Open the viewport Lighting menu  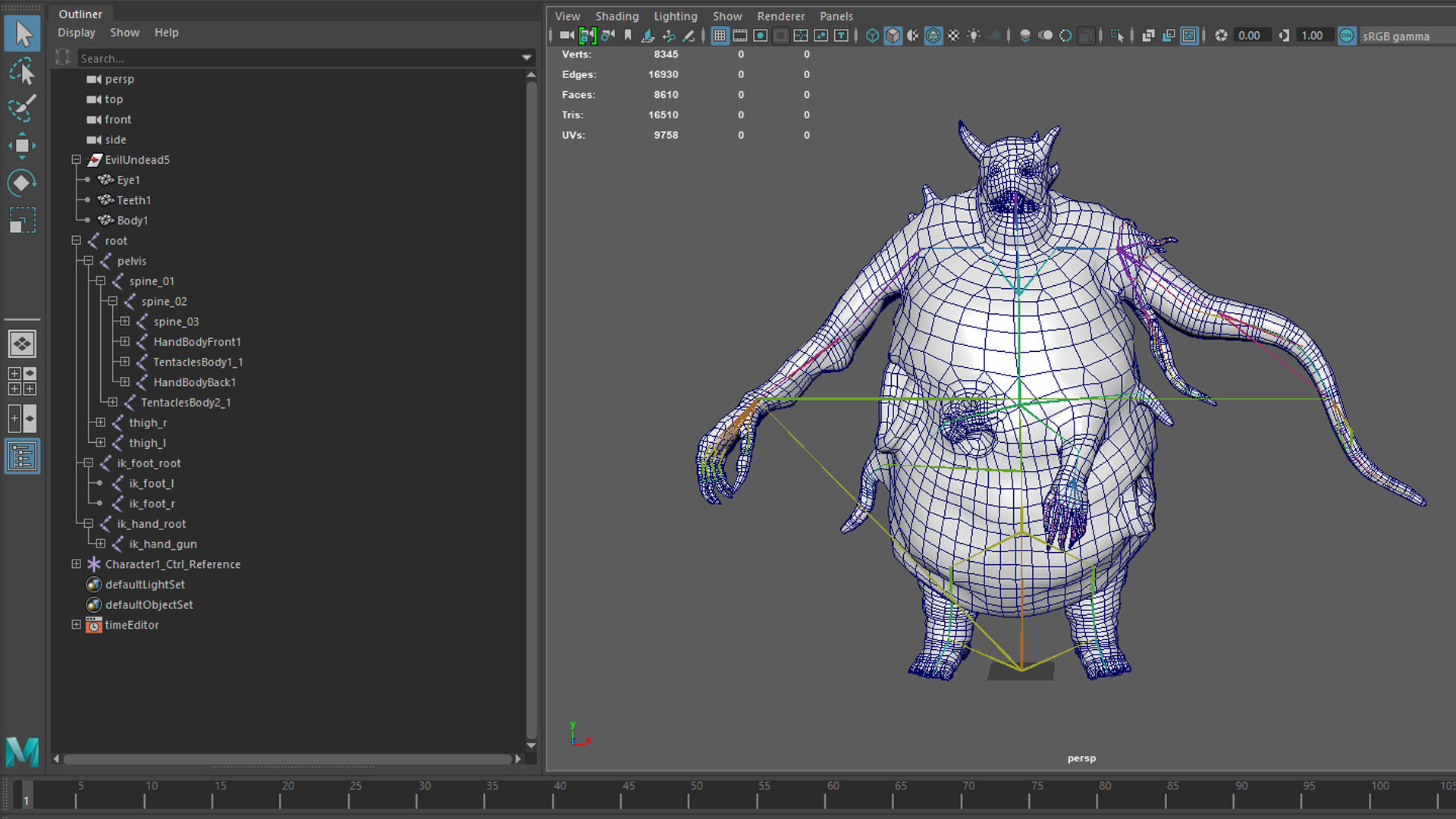(x=675, y=16)
